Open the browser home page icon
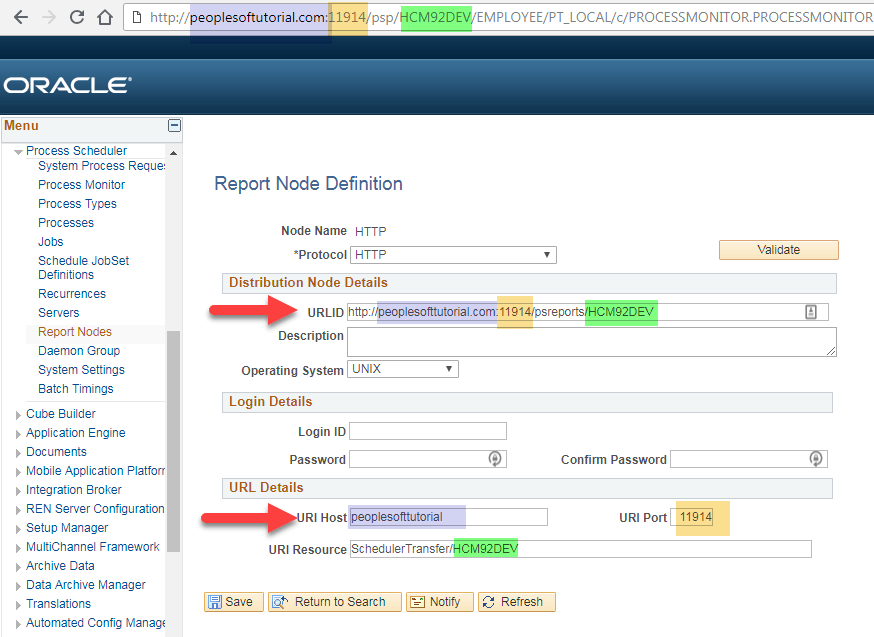This screenshot has height=637, width=874. [105, 17]
